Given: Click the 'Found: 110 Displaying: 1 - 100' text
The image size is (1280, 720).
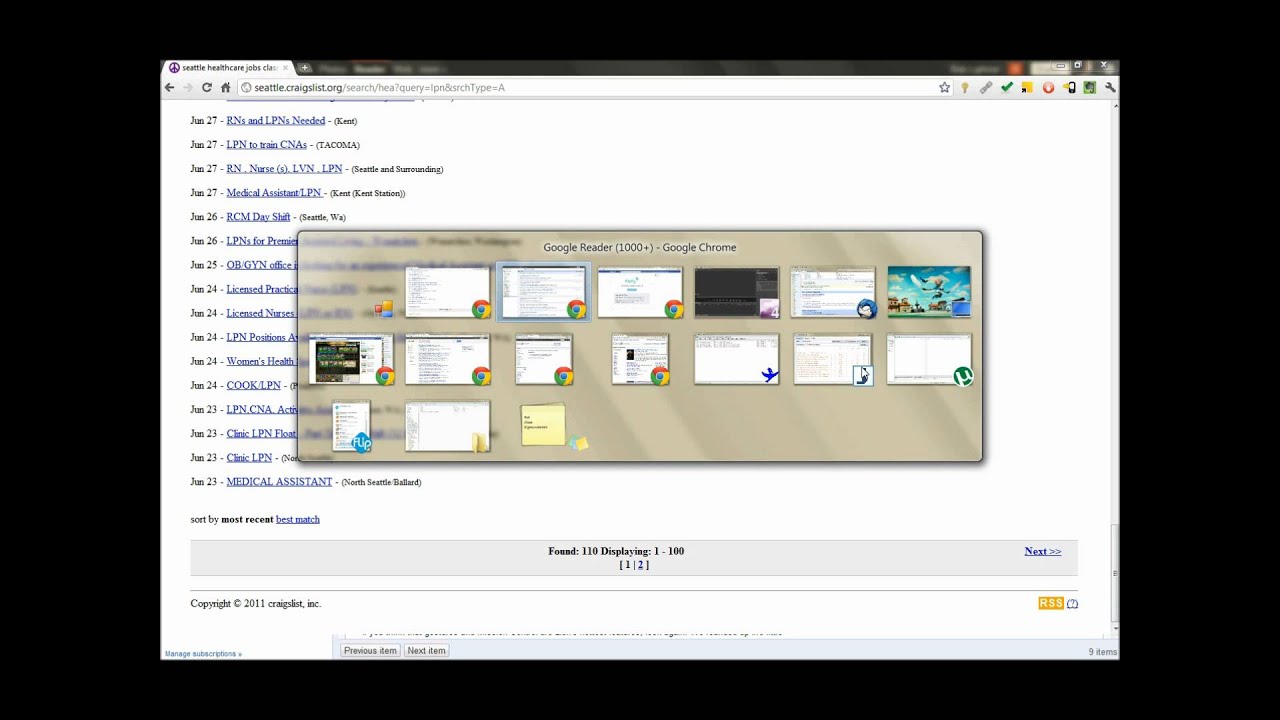Looking at the screenshot, I should (x=616, y=551).
